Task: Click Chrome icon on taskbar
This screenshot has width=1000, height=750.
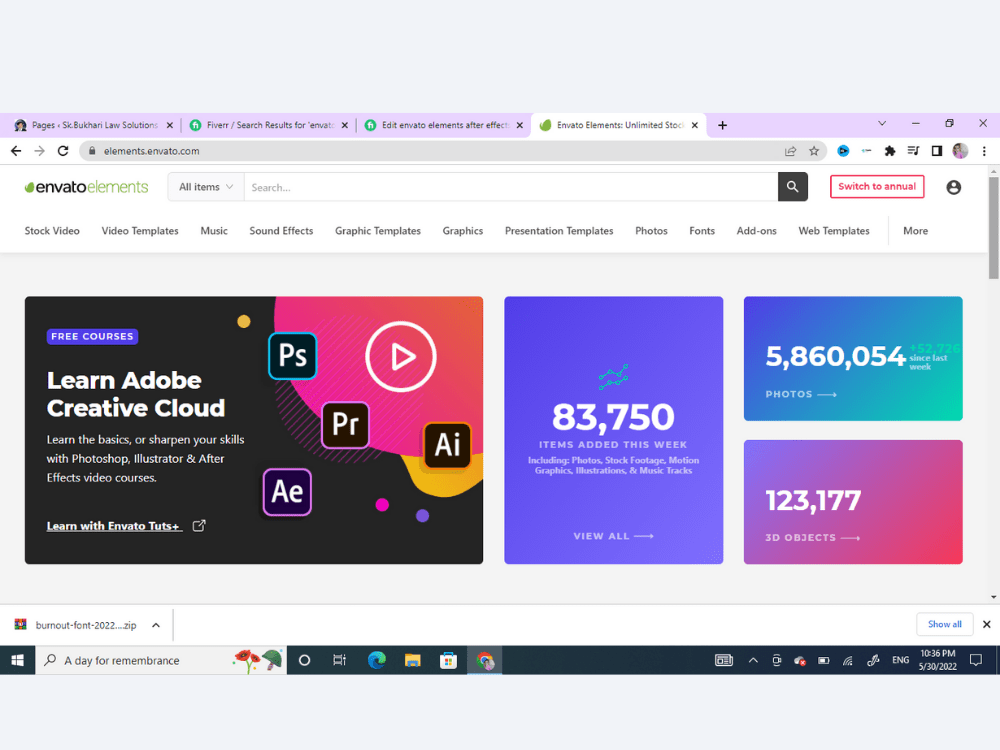Action: click(485, 660)
